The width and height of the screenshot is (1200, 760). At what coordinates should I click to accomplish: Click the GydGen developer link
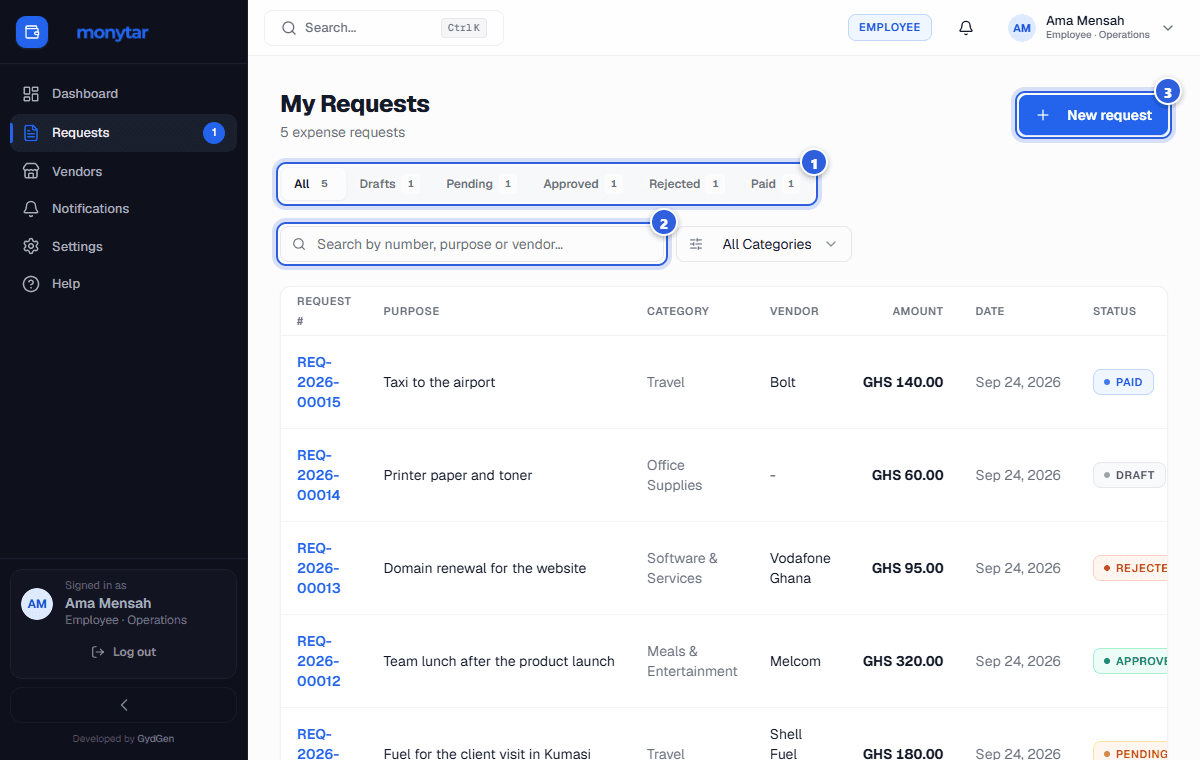click(155, 739)
